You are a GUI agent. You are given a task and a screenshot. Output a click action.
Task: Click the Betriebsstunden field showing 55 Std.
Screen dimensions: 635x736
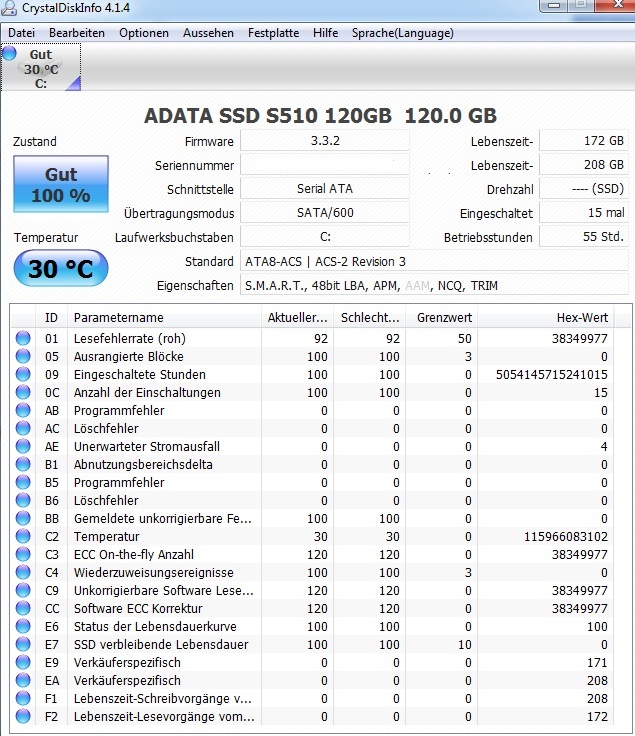(x=584, y=237)
